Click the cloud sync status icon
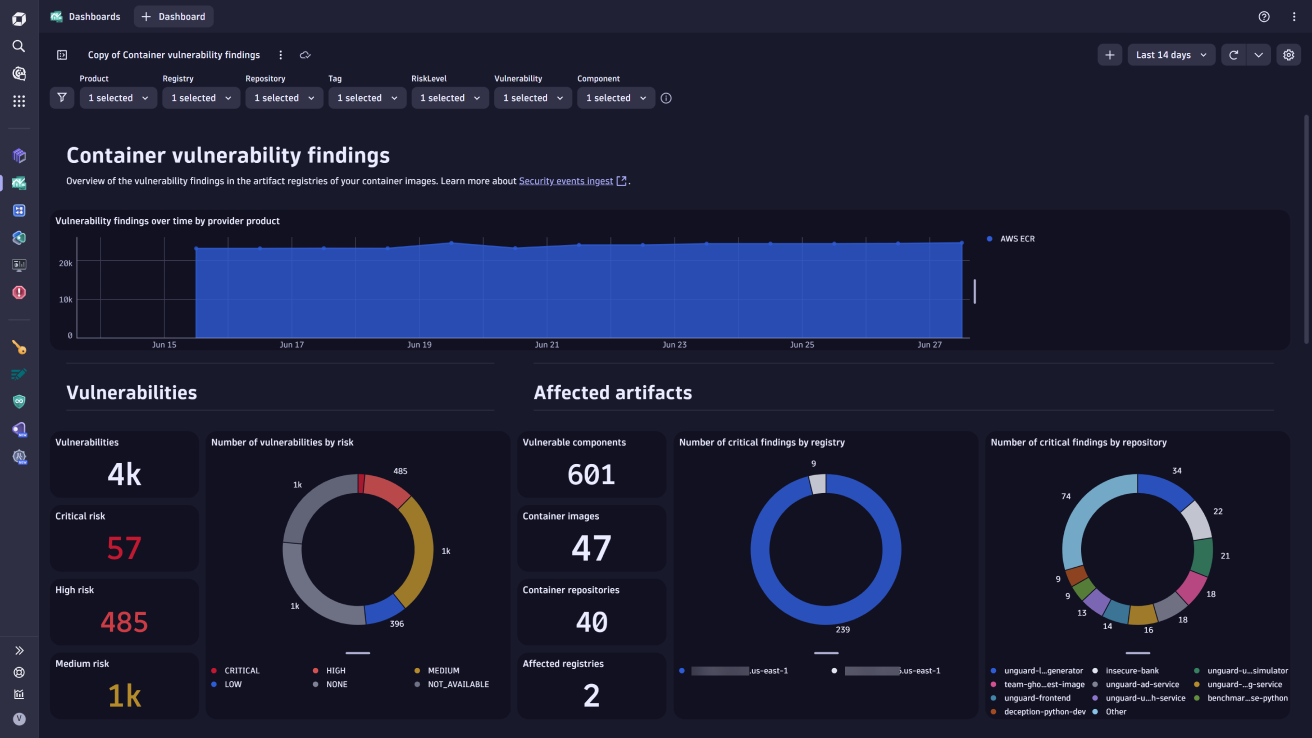This screenshot has height=738, width=1312. [x=305, y=55]
